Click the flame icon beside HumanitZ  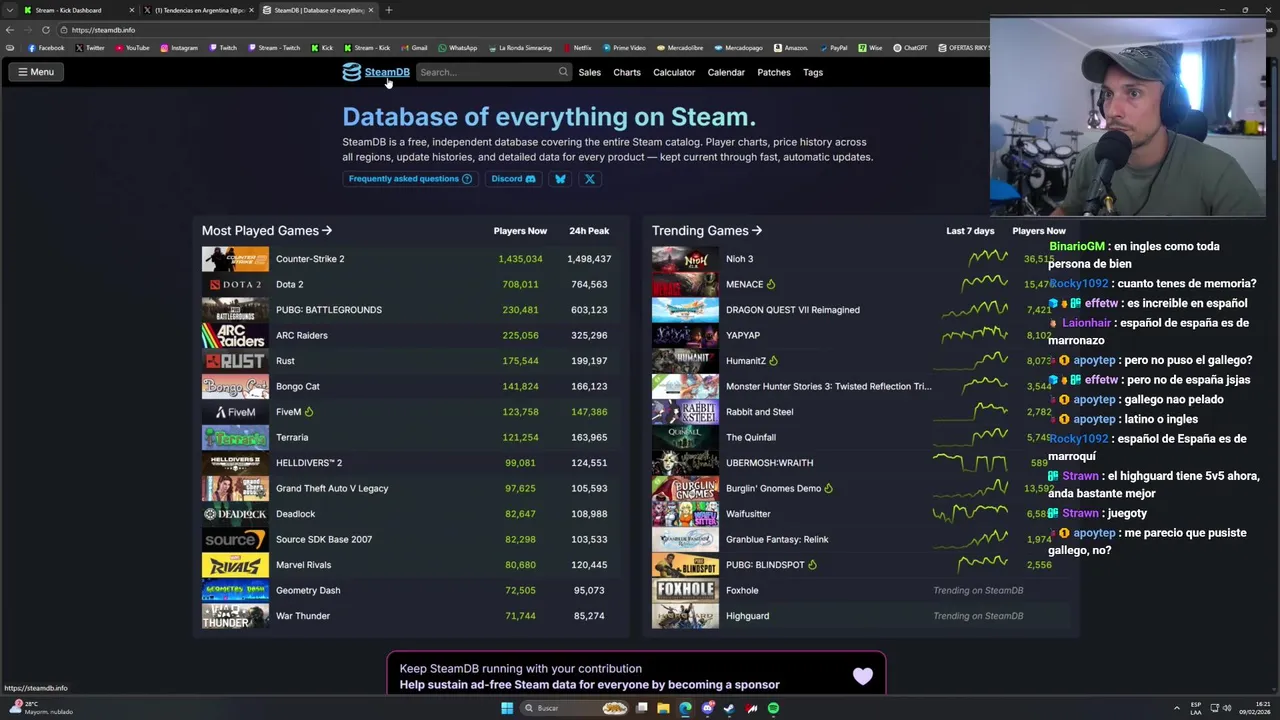coord(774,361)
